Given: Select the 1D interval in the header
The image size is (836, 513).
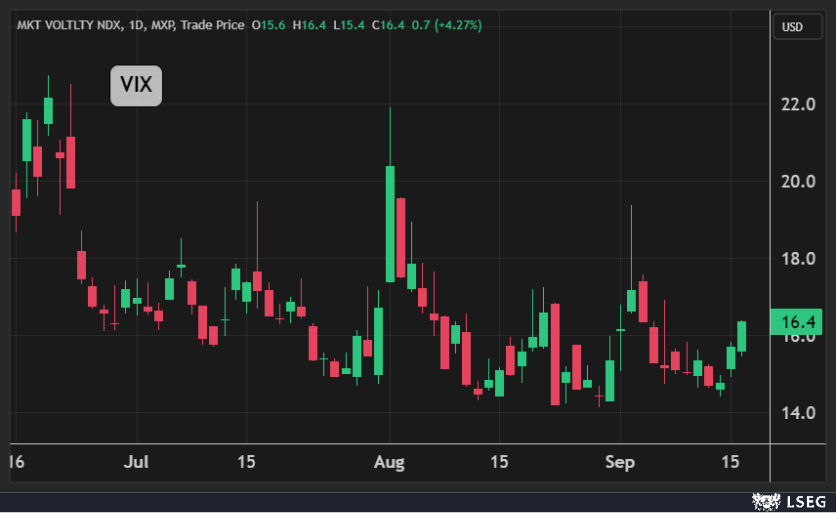Looking at the screenshot, I should pos(134,25).
